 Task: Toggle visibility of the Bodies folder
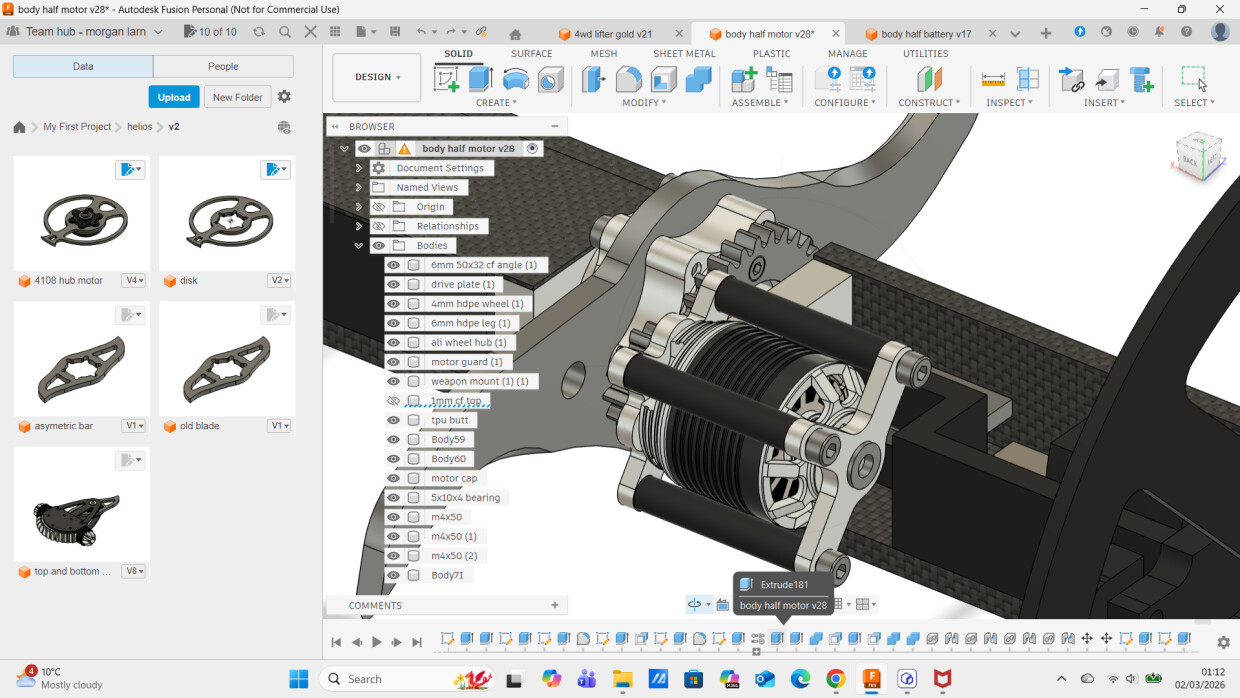click(x=379, y=245)
